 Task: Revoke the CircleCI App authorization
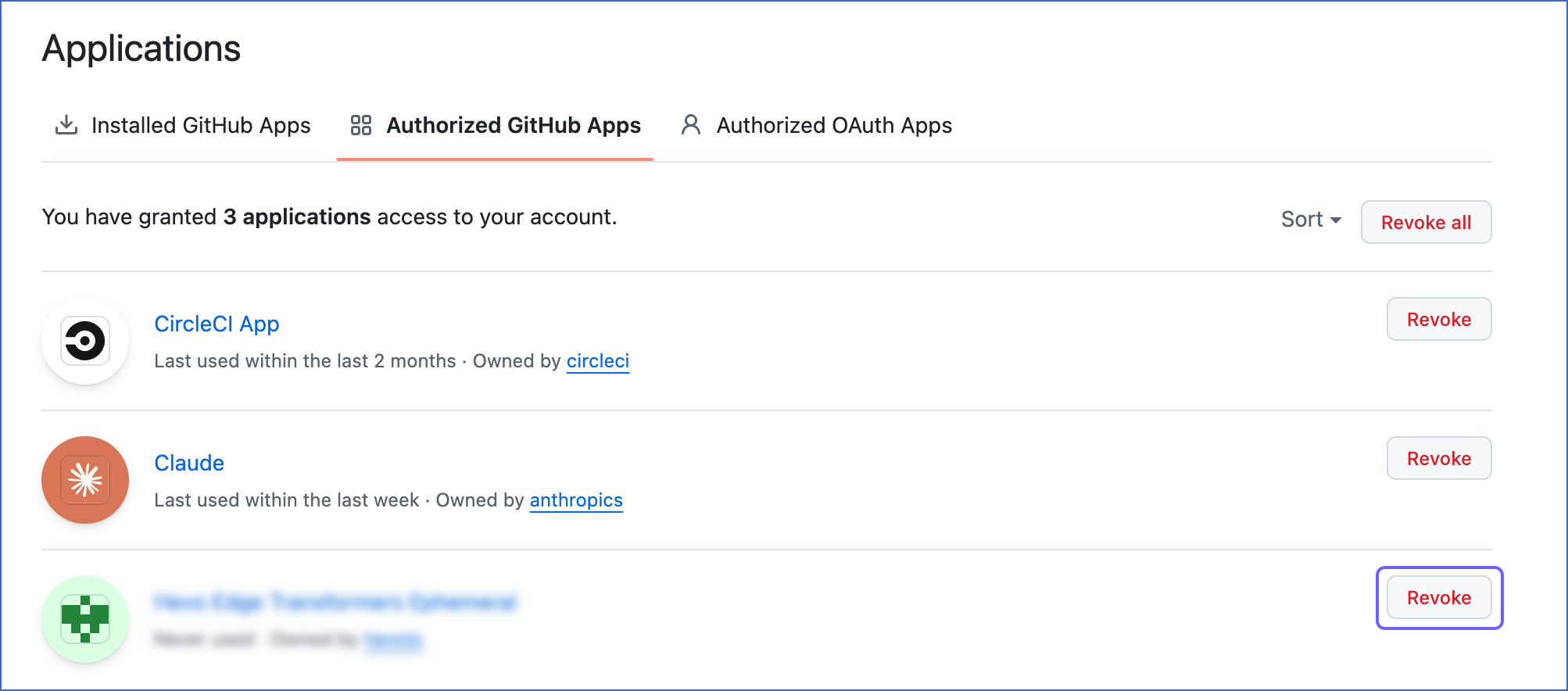point(1439,319)
